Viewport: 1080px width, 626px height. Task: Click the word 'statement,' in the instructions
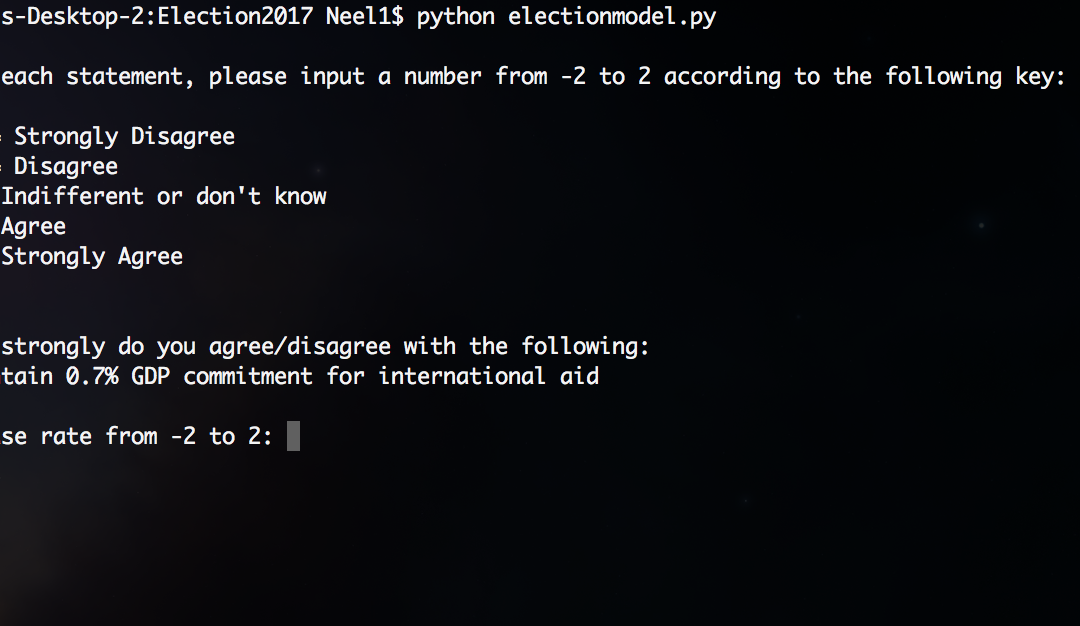[x=131, y=76]
